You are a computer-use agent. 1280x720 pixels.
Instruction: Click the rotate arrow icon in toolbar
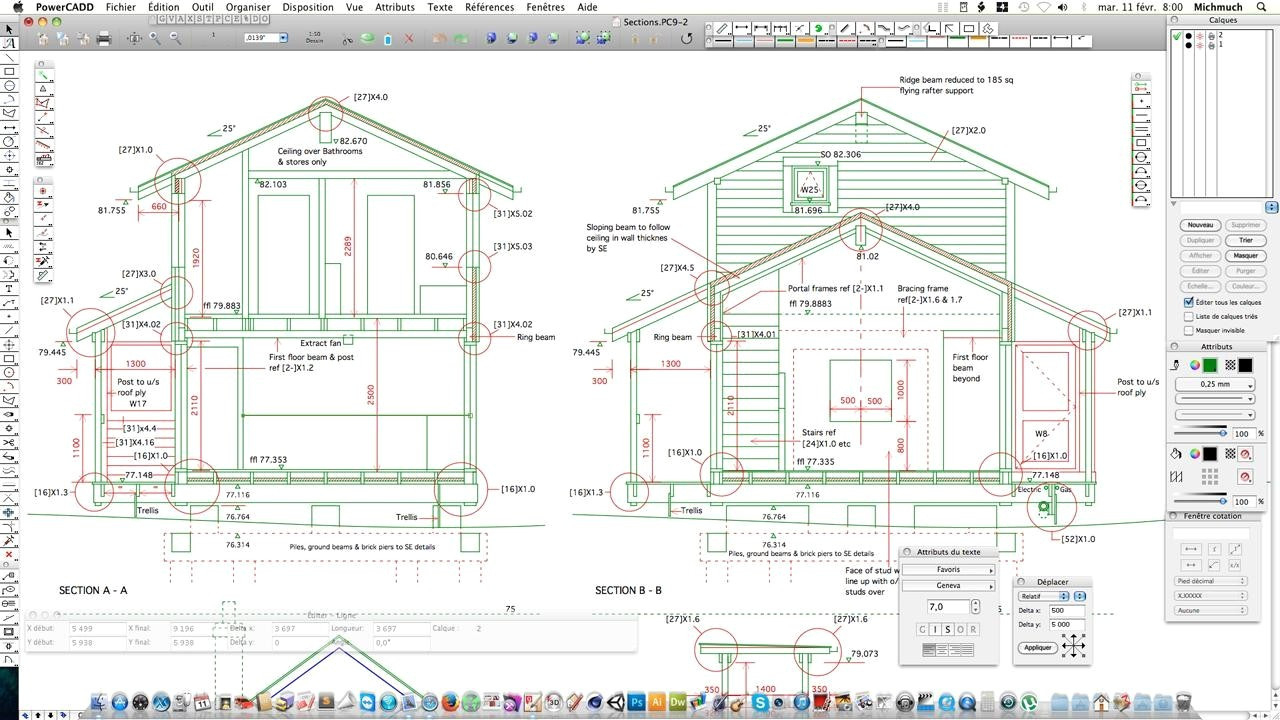tap(686, 39)
